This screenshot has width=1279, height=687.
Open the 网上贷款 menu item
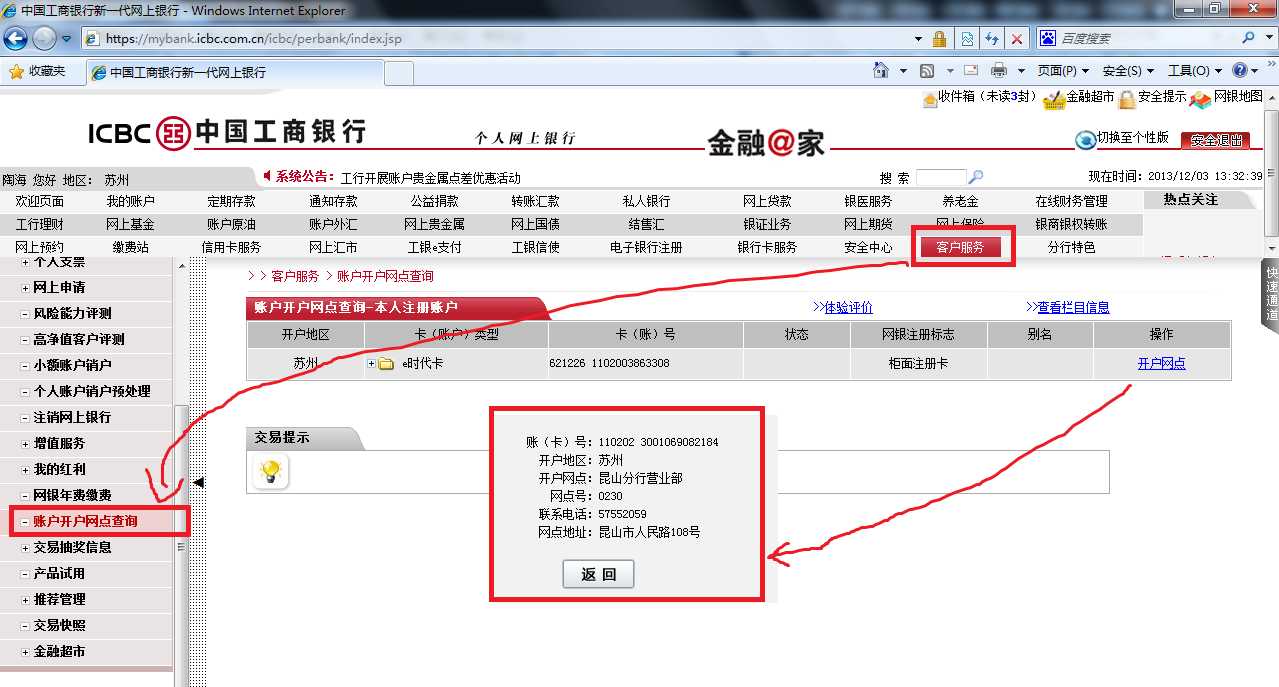coord(767,201)
